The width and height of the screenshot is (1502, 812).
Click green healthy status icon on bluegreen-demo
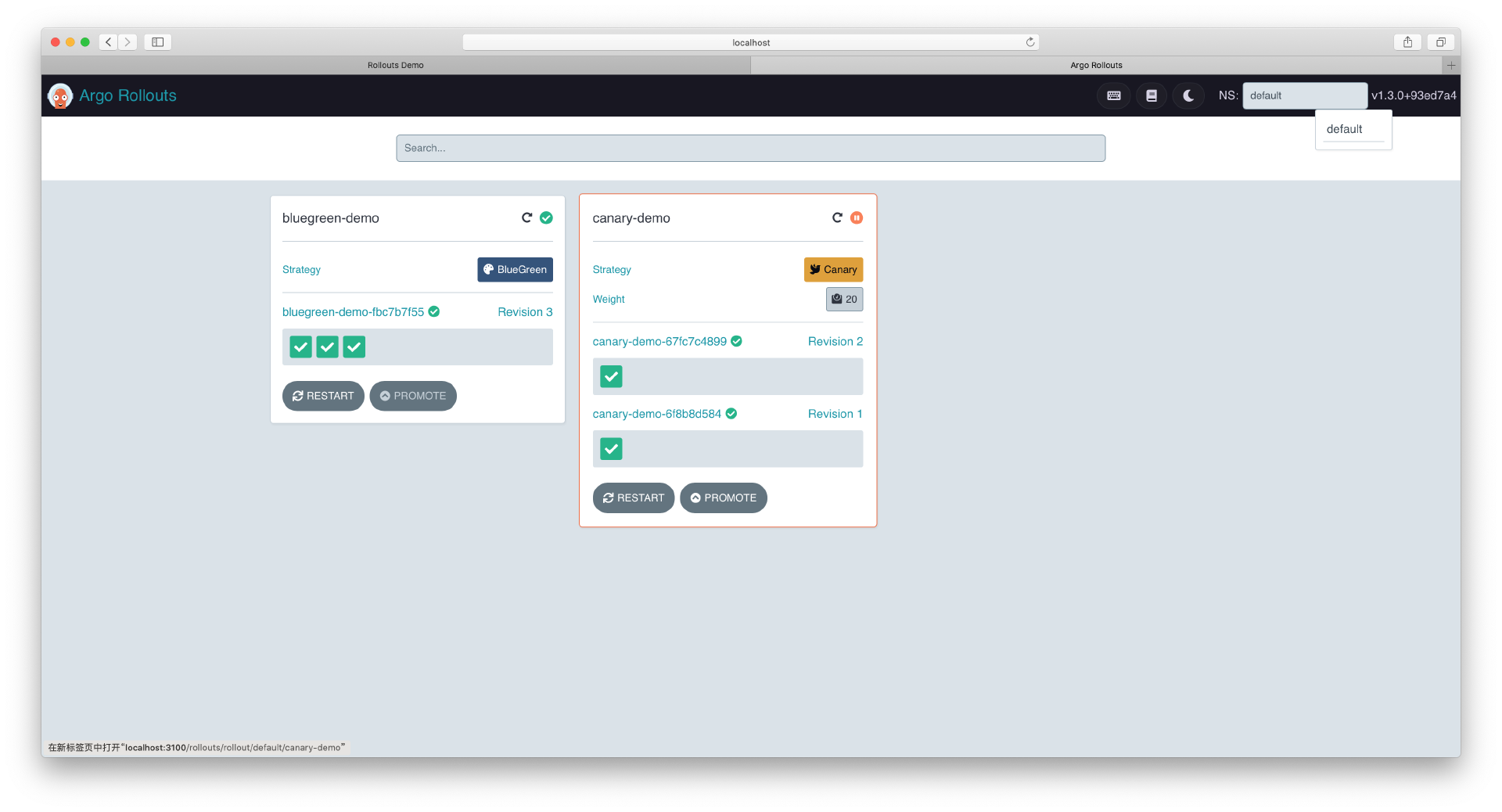pos(546,217)
